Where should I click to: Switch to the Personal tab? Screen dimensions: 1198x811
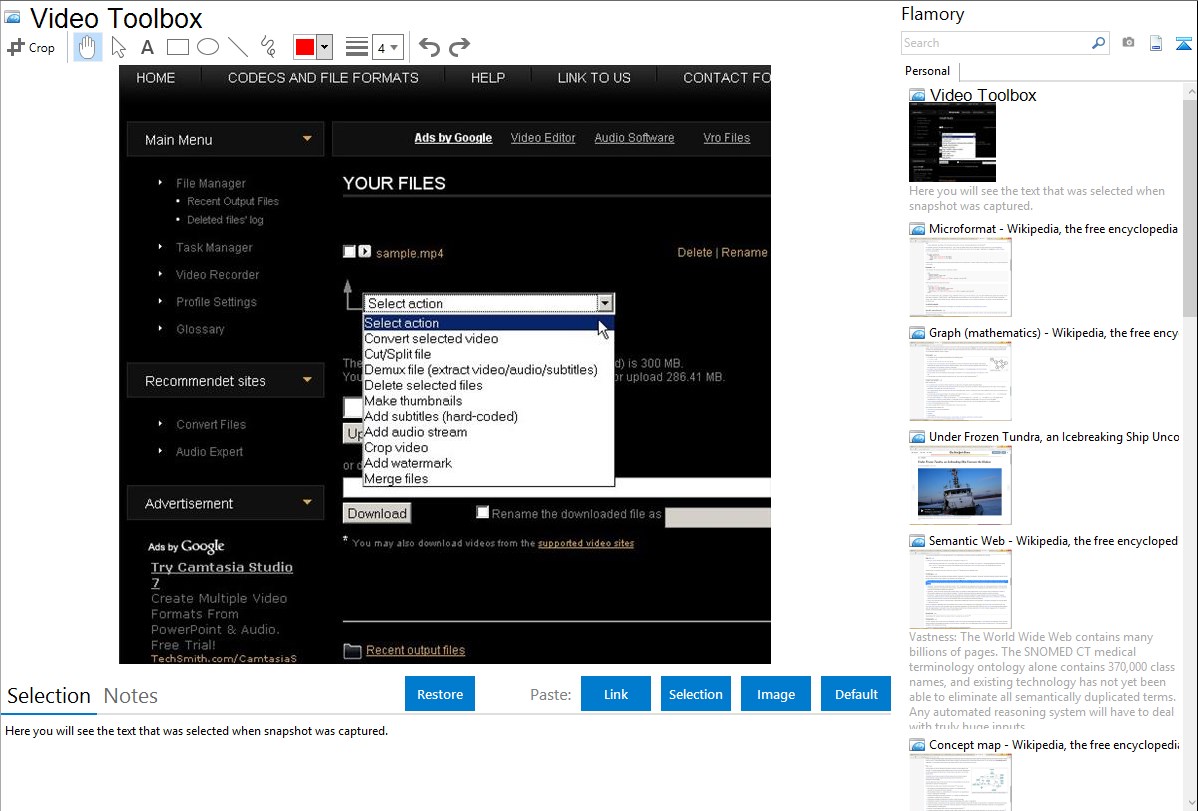927,71
